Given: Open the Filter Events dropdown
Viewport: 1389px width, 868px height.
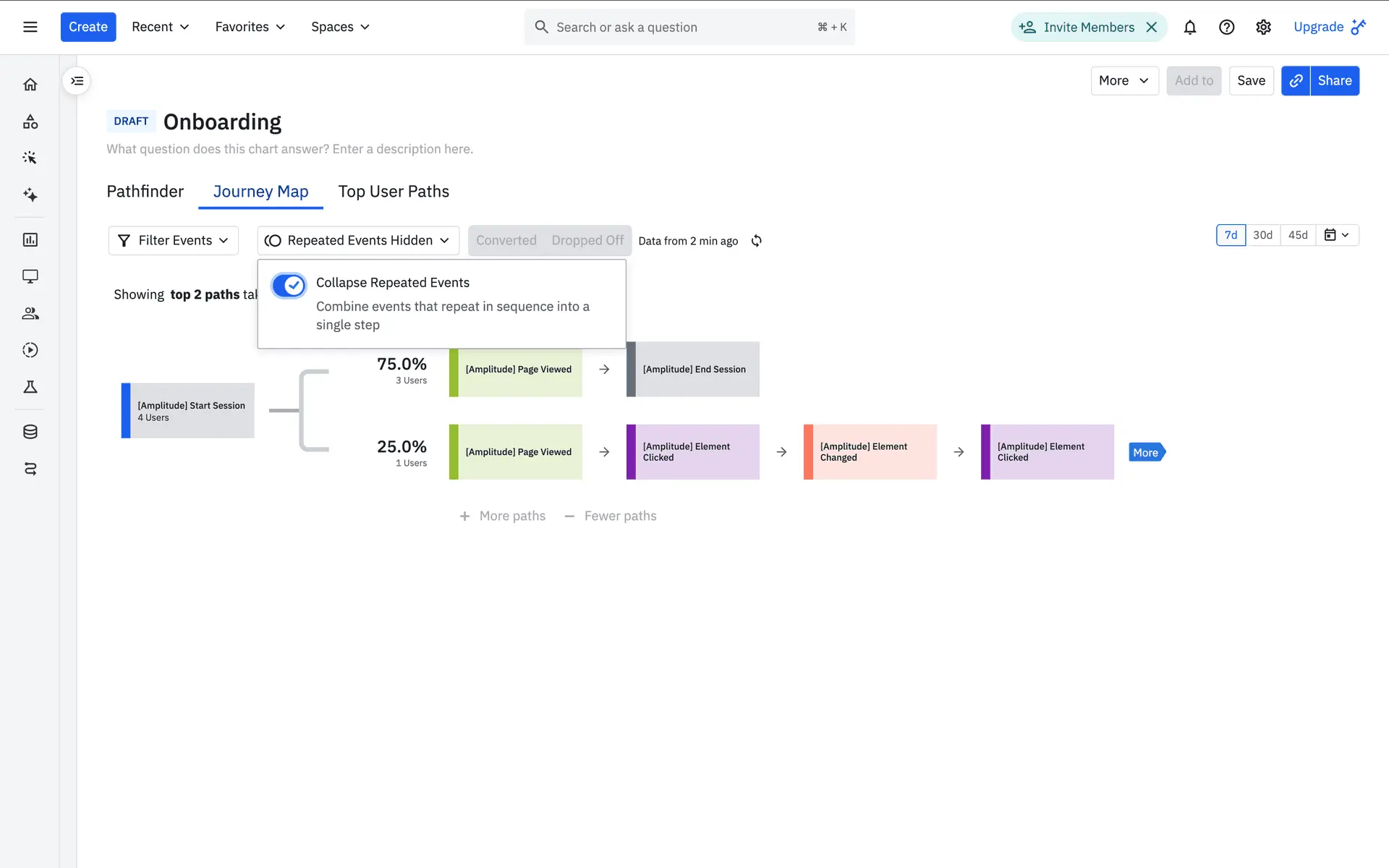Looking at the screenshot, I should tap(174, 241).
